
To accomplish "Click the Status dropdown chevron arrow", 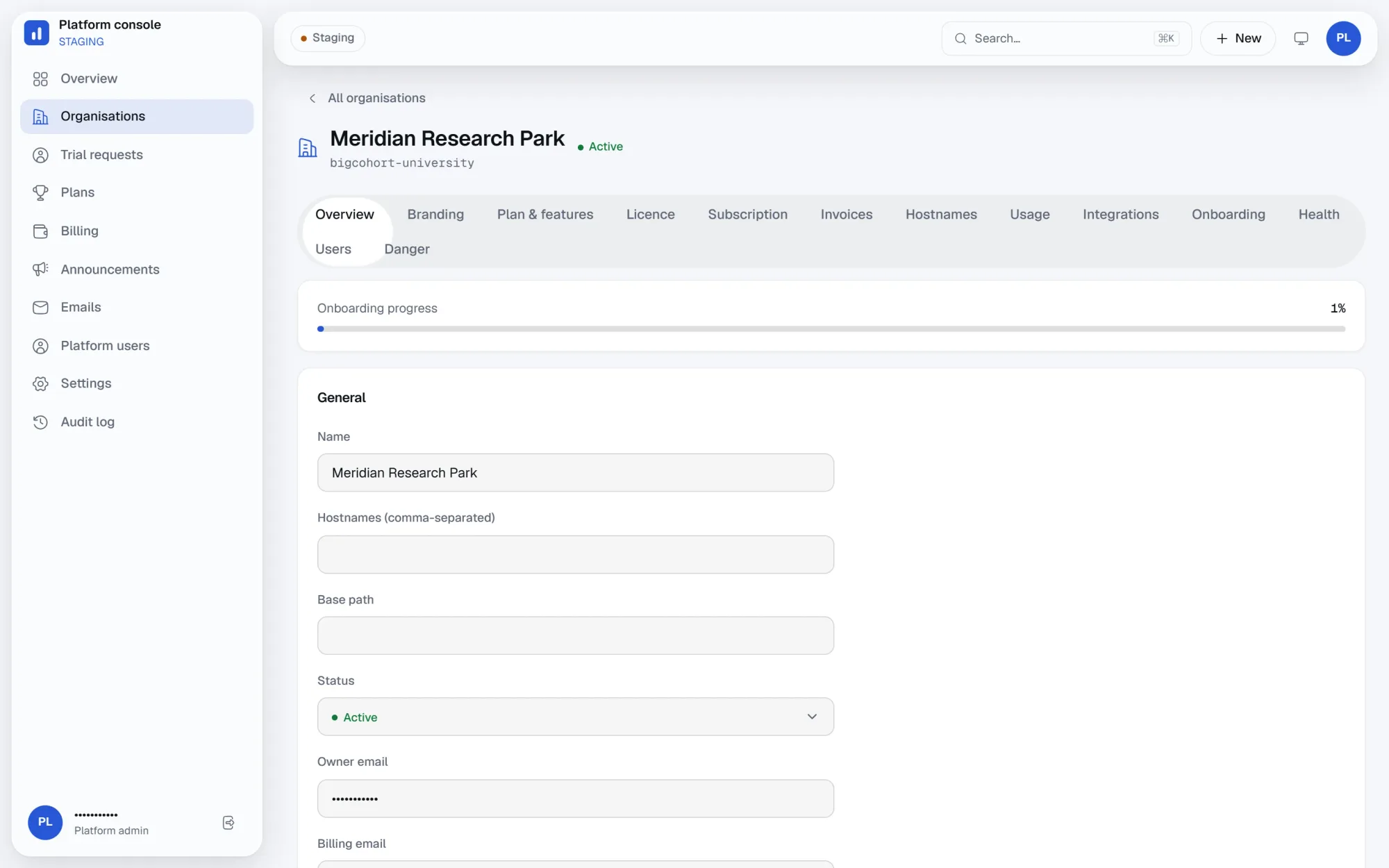I will pos(812,717).
